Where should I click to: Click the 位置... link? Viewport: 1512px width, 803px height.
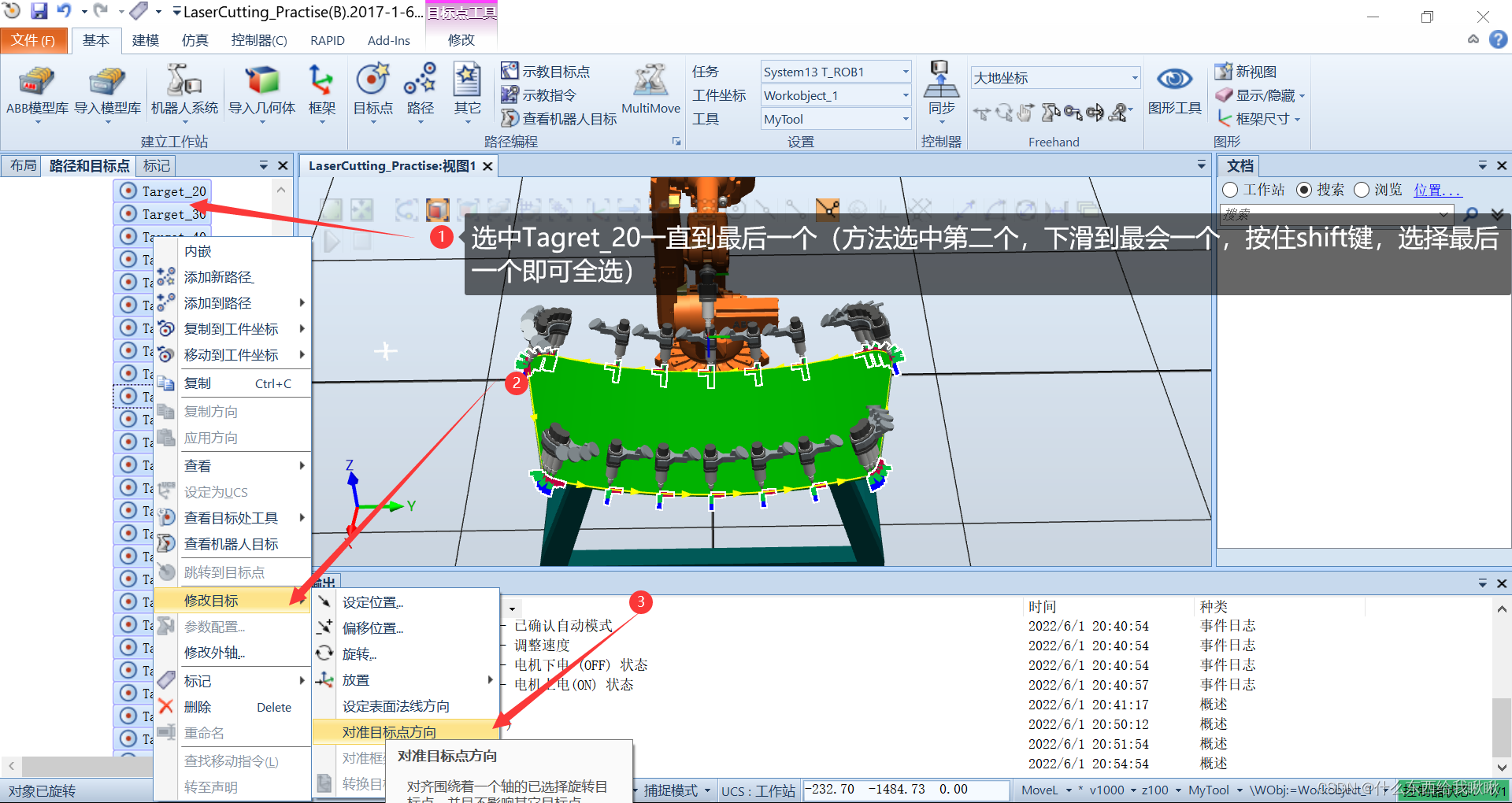pyautogui.click(x=1438, y=190)
